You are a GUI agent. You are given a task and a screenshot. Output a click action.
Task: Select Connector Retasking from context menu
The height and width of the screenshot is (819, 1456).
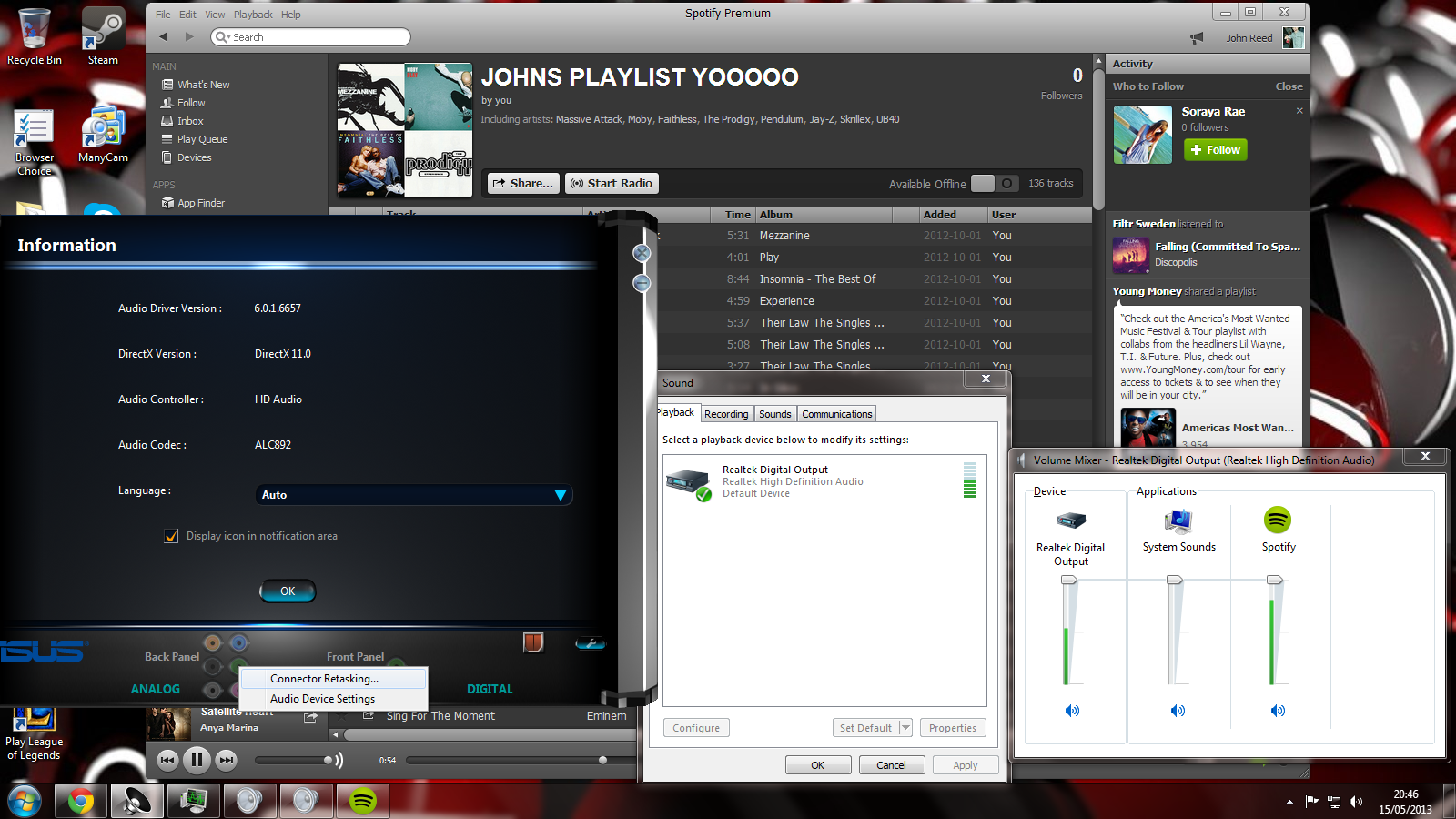coord(334,679)
